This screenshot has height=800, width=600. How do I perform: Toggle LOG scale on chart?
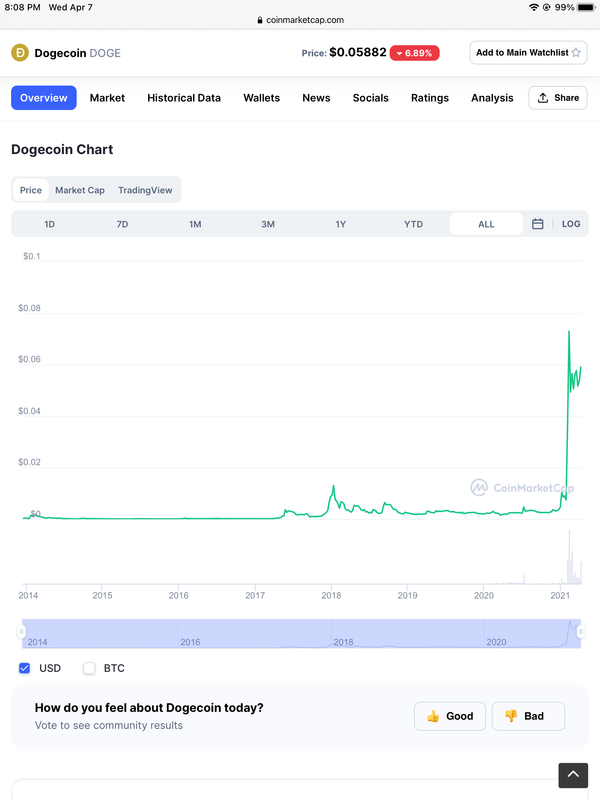[571, 224]
